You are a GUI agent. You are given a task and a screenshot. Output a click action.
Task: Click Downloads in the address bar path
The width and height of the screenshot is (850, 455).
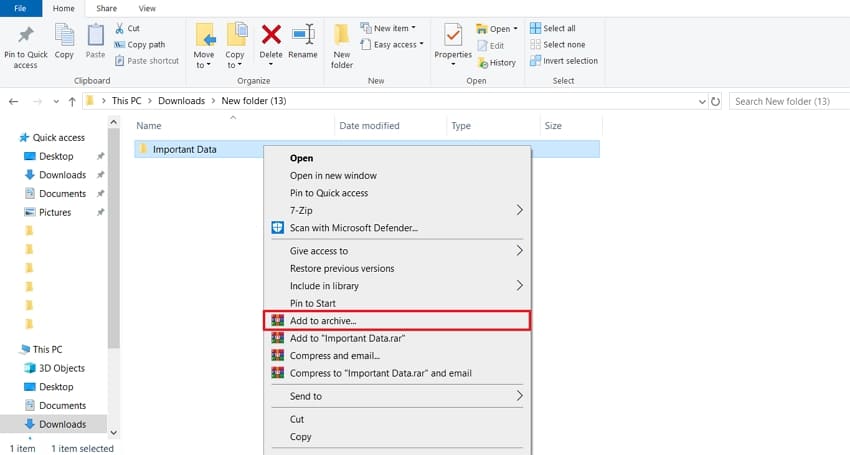click(x=182, y=101)
